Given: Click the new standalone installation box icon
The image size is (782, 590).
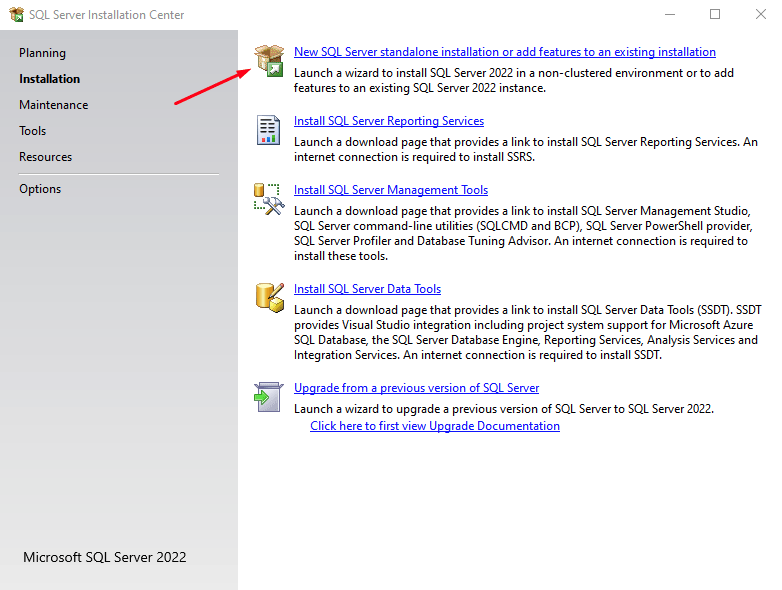Looking at the screenshot, I should [269, 60].
